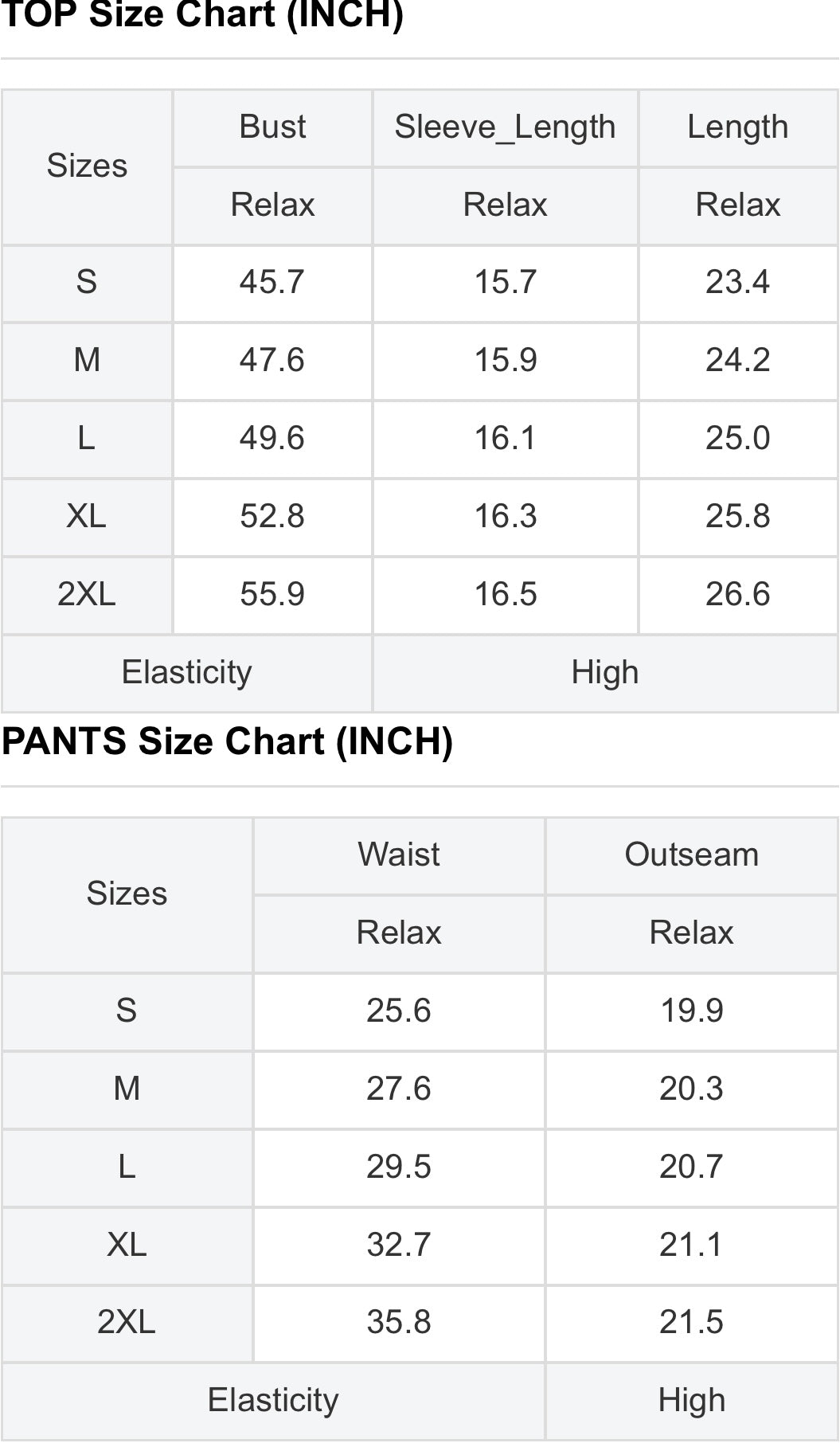This screenshot has width=840, height=1443.
Task: Click waist value 25.6 for size S
Action: pos(399,1011)
